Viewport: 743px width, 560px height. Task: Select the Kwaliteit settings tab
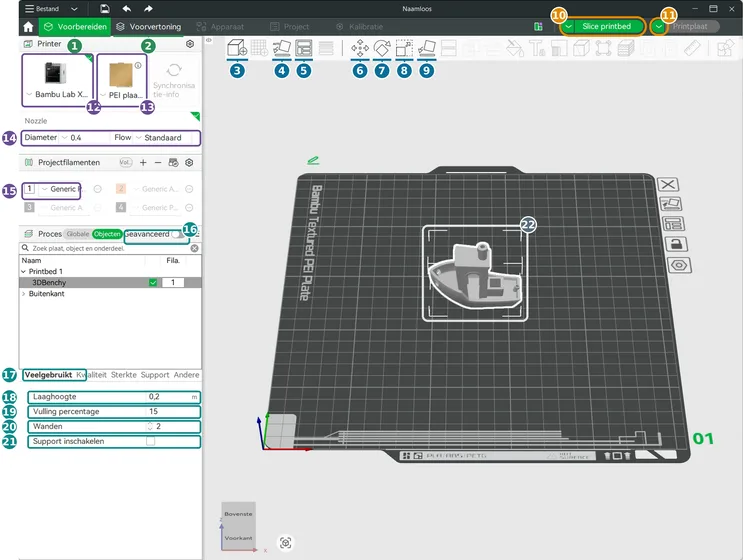click(91, 375)
